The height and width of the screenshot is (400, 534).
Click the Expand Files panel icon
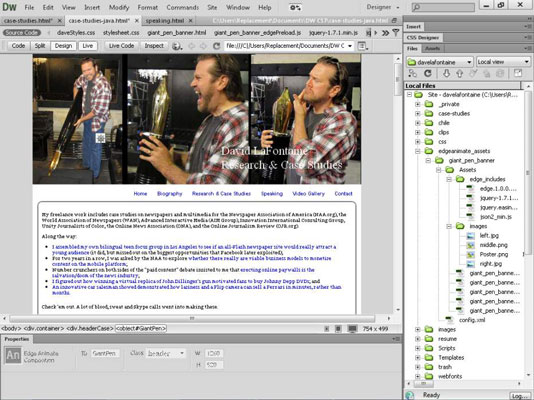pos(518,73)
